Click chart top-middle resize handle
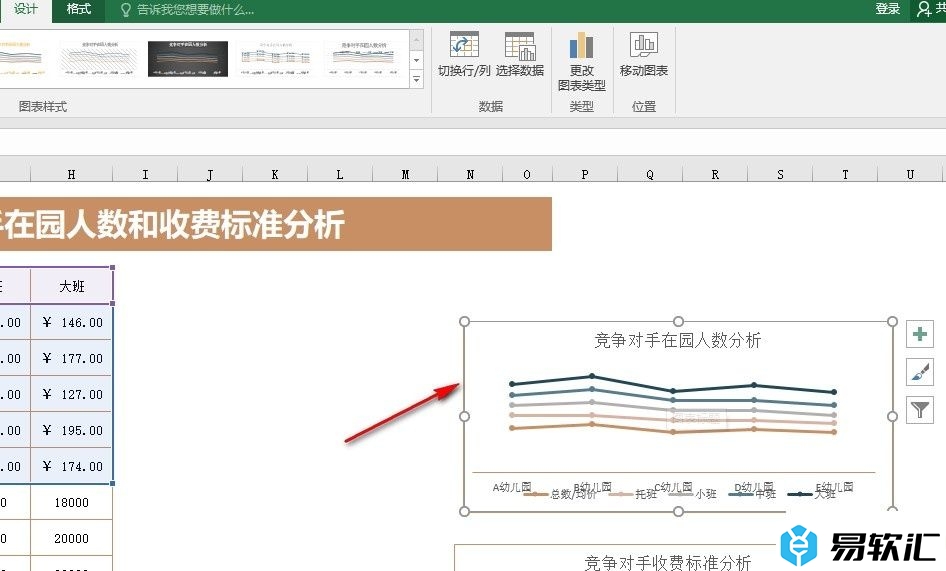This screenshot has width=946, height=571. [x=678, y=321]
